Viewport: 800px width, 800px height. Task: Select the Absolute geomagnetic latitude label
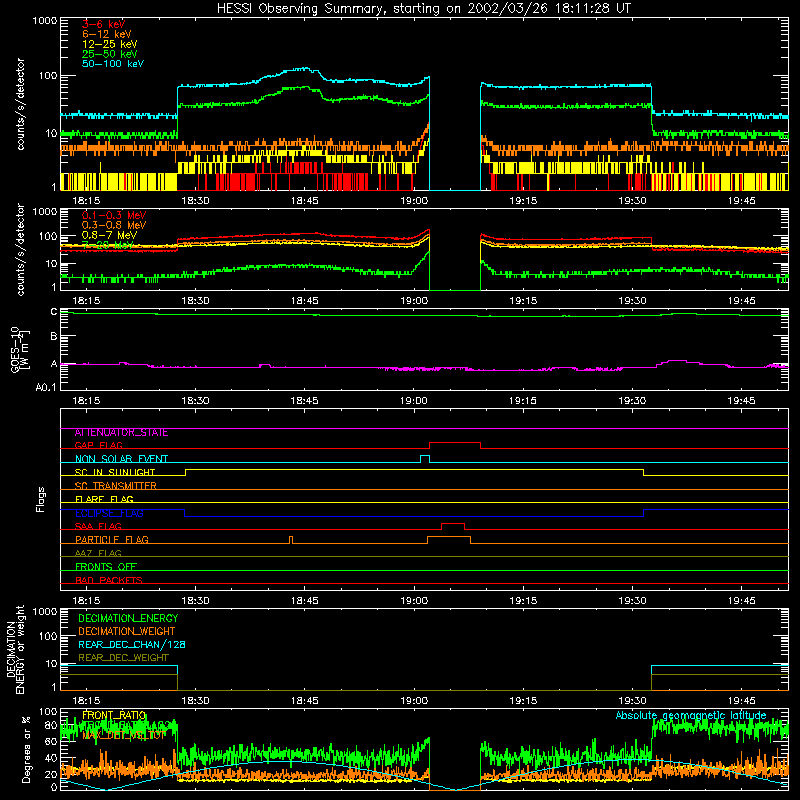click(x=691, y=716)
